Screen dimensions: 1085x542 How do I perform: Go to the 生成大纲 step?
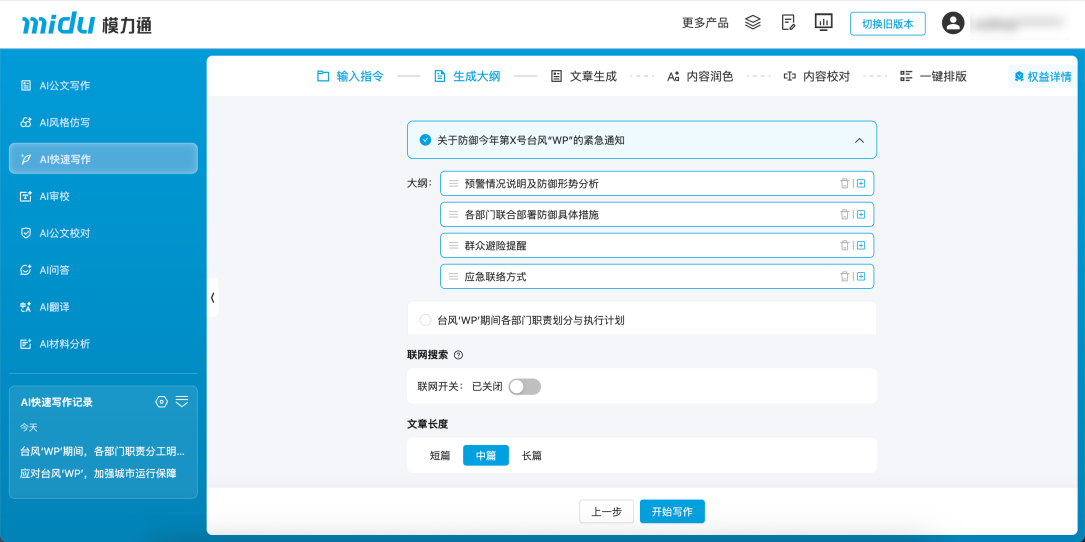pos(466,77)
